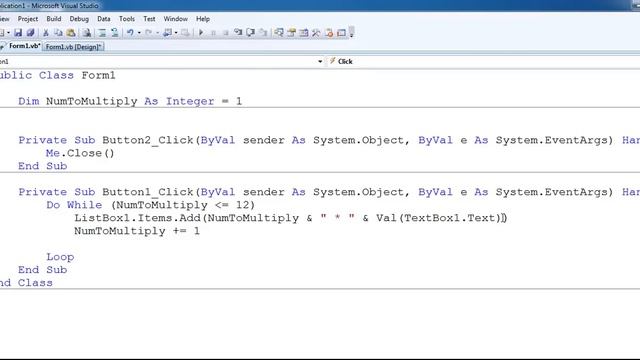The image size is (640, 360).
Task: Click the Navigate Backward icon
Action: click(167, 33)
